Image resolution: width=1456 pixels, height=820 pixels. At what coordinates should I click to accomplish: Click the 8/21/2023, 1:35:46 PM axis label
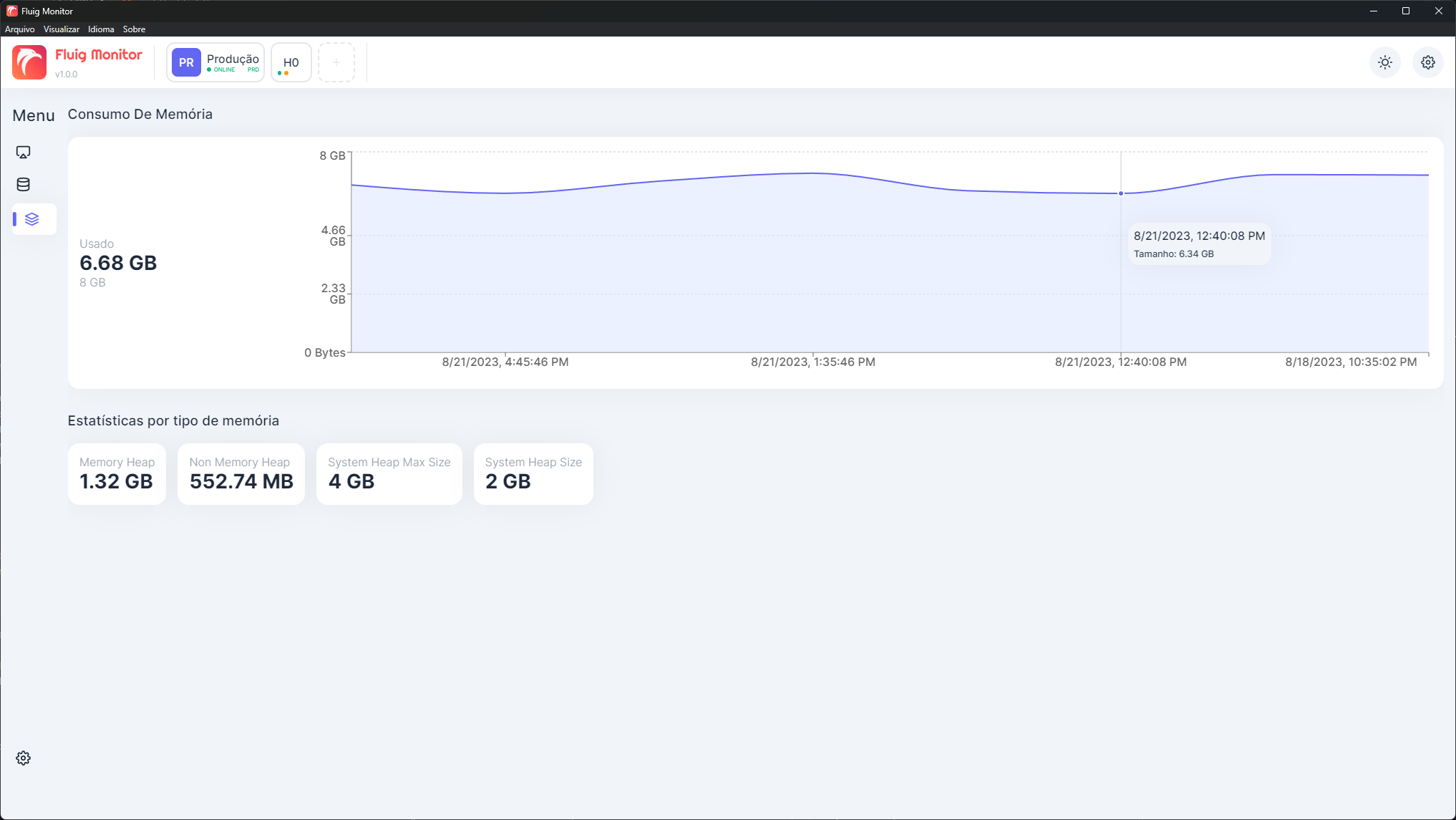point(813,362)
